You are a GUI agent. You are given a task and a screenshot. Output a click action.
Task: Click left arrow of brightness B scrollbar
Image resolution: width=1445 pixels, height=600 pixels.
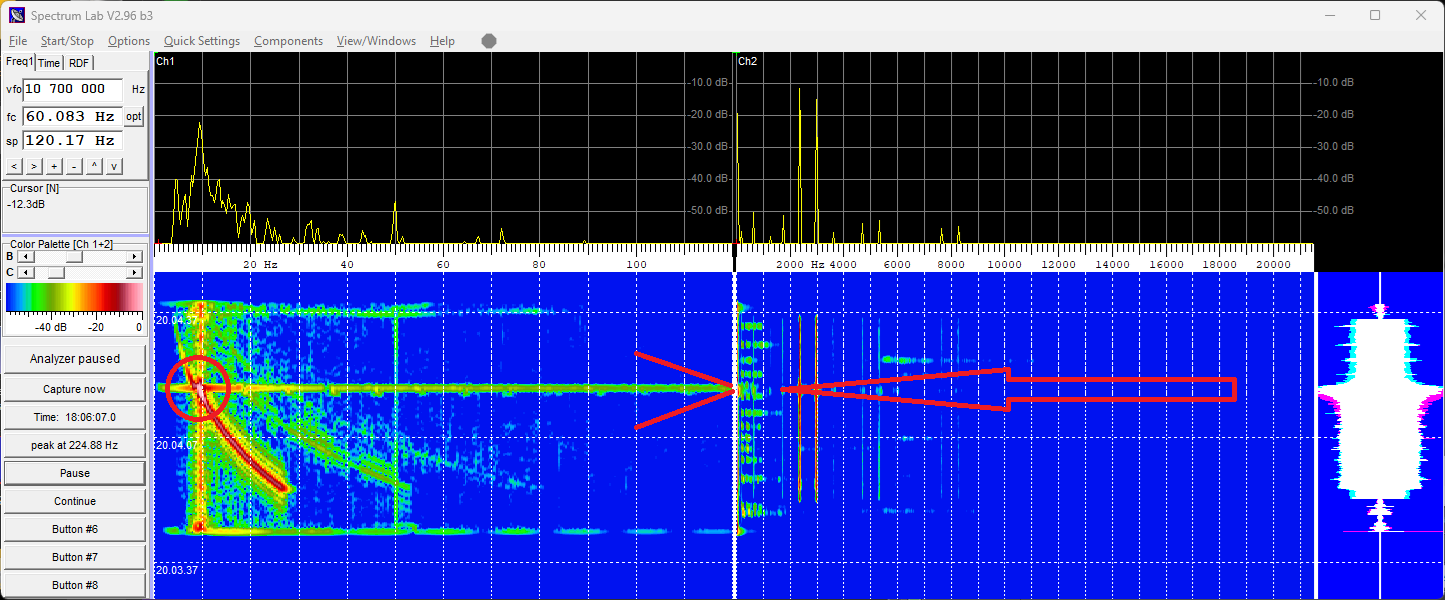click(24, 257)
